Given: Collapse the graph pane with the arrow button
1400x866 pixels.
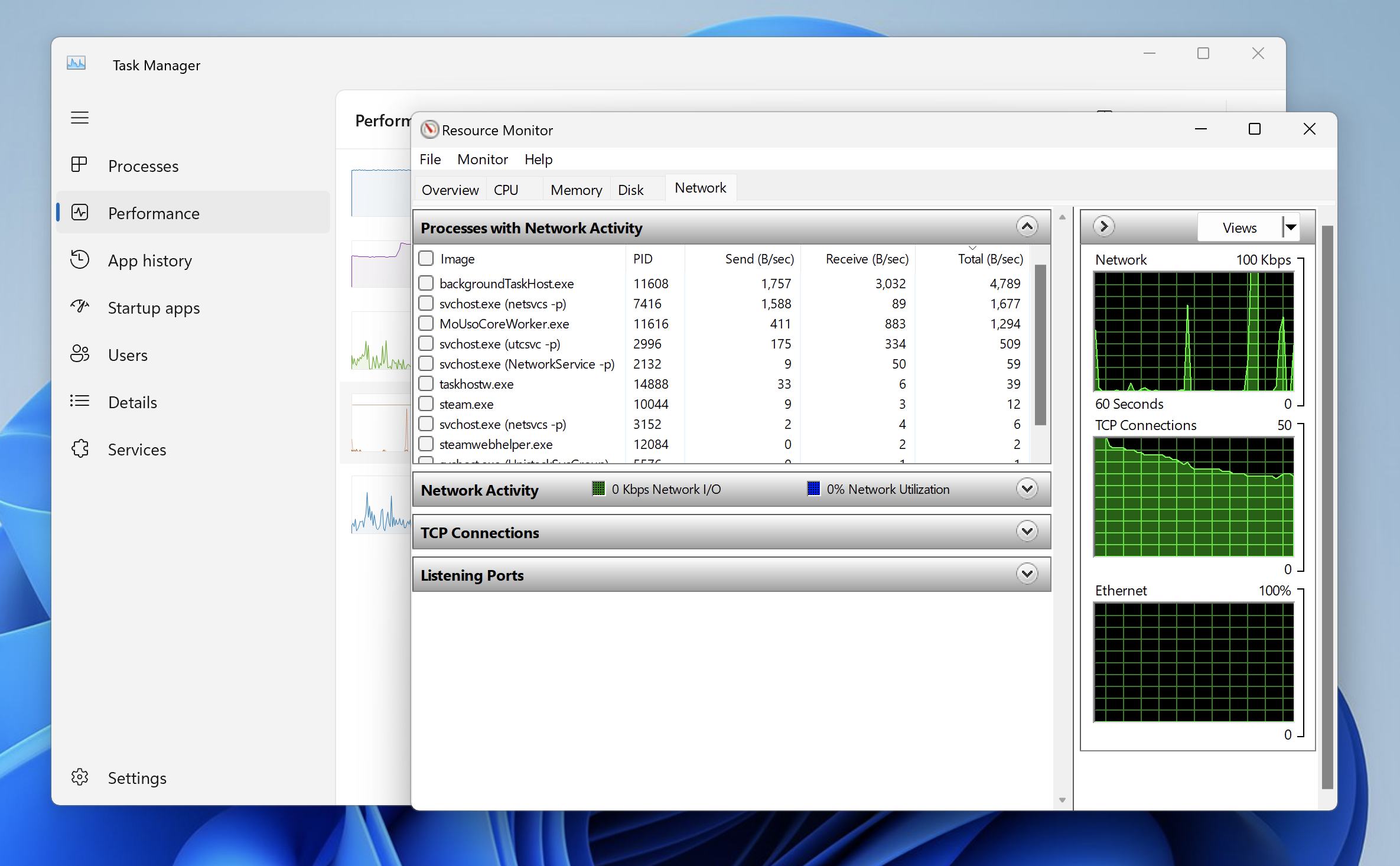Looking at the screenshot, I should (x=1103, y=226).
